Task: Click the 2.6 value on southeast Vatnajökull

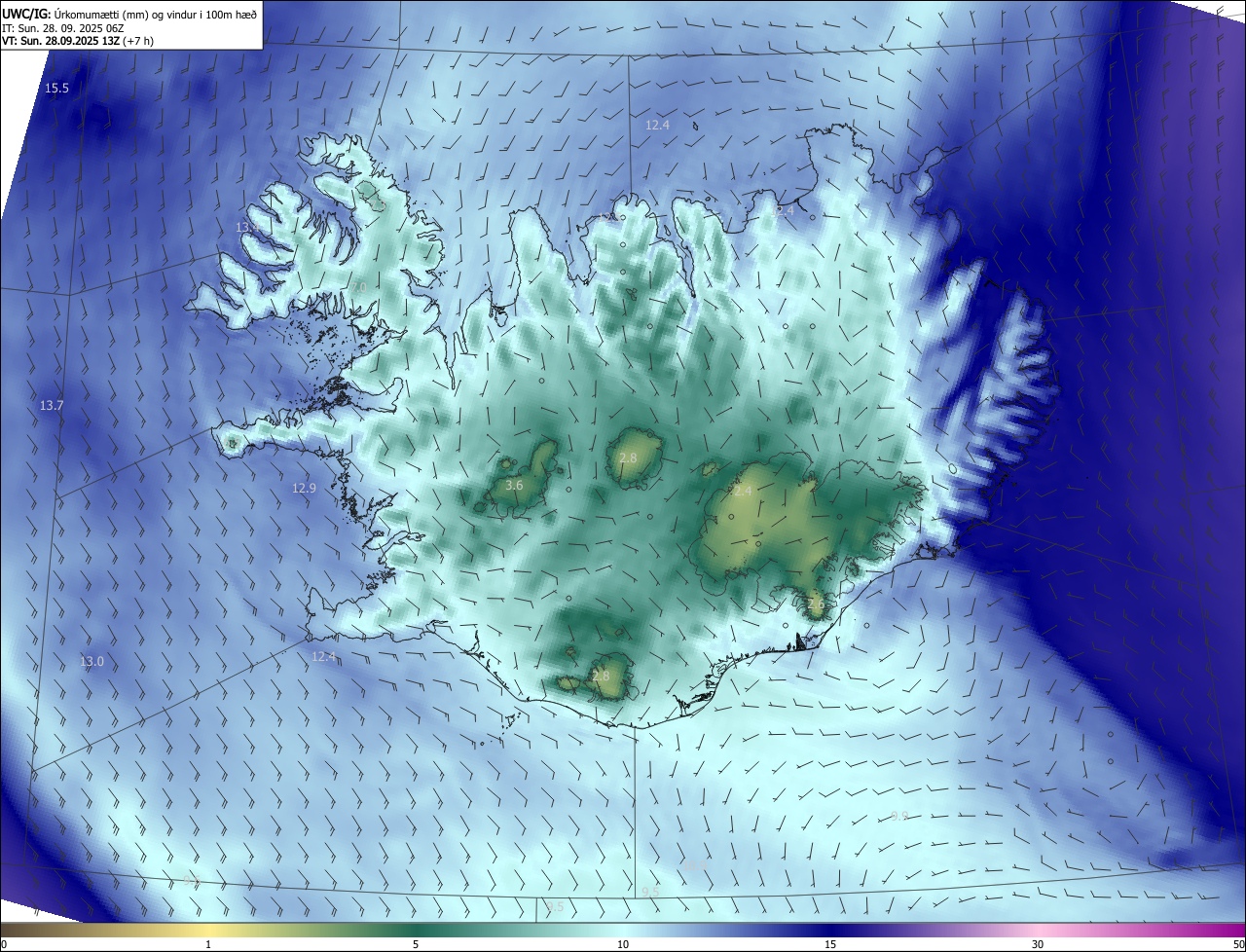Action: (x=816, y=604)
